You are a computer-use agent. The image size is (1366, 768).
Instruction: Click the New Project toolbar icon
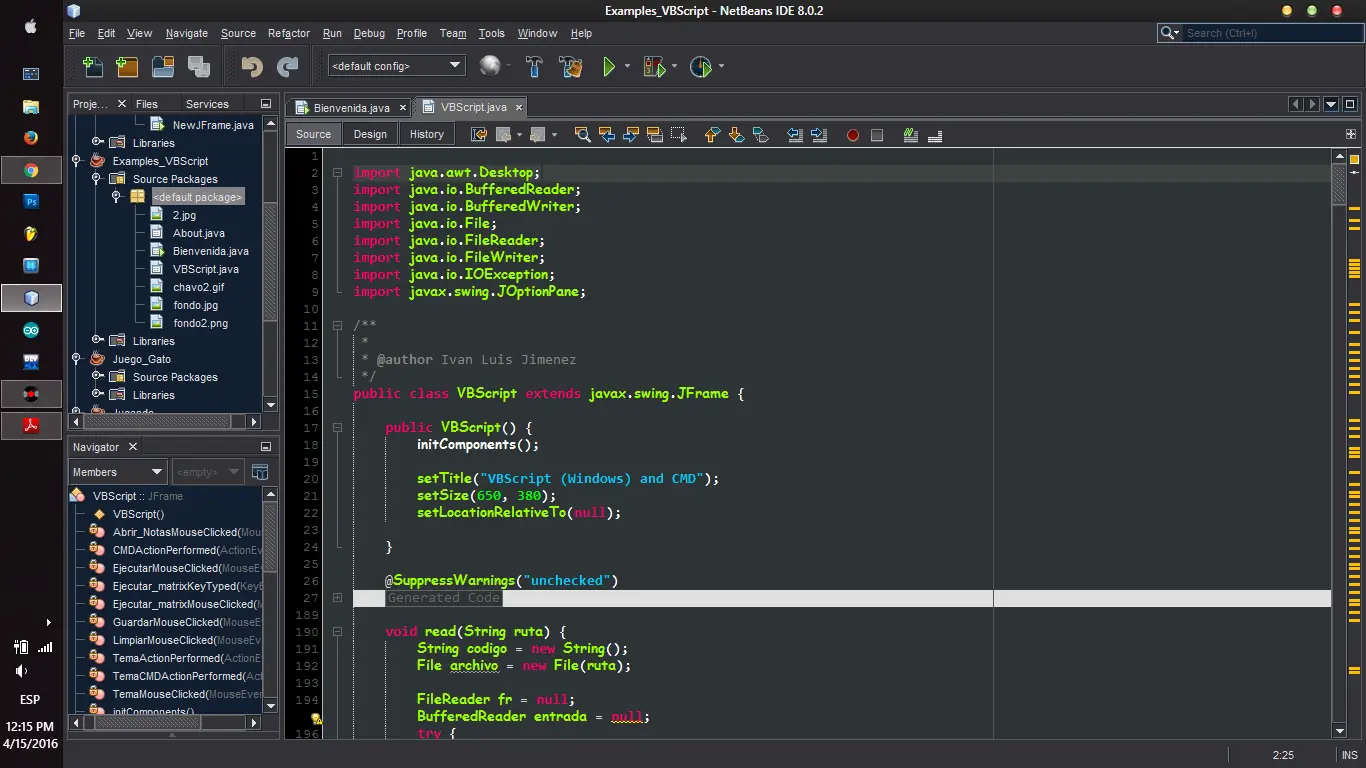point(127,67)
